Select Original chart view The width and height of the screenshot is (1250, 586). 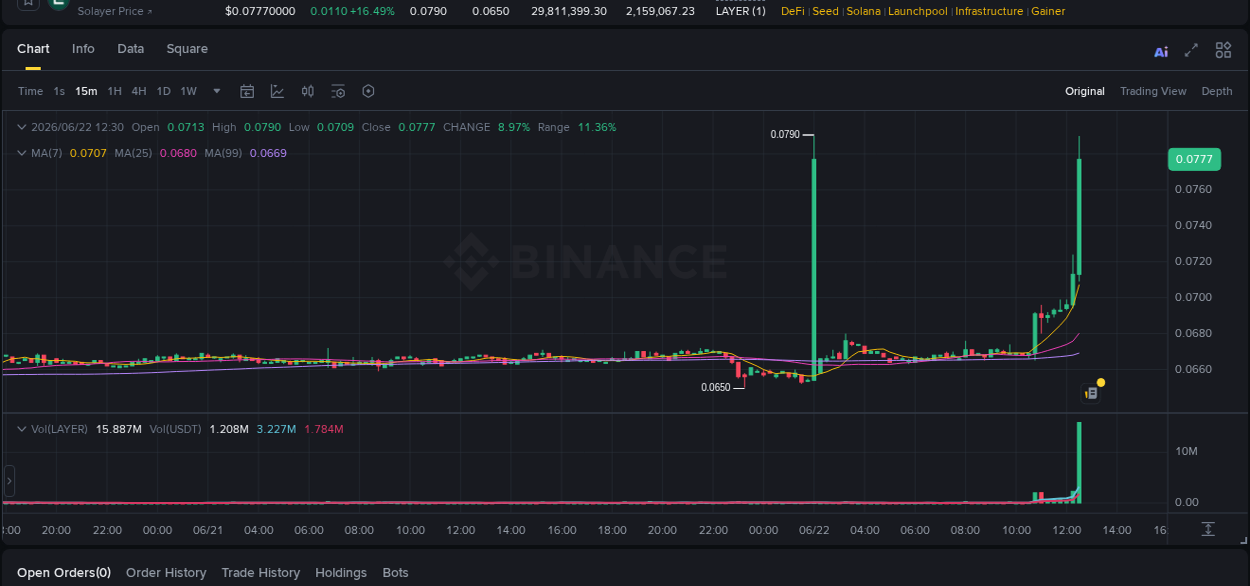pos(1085,91)
